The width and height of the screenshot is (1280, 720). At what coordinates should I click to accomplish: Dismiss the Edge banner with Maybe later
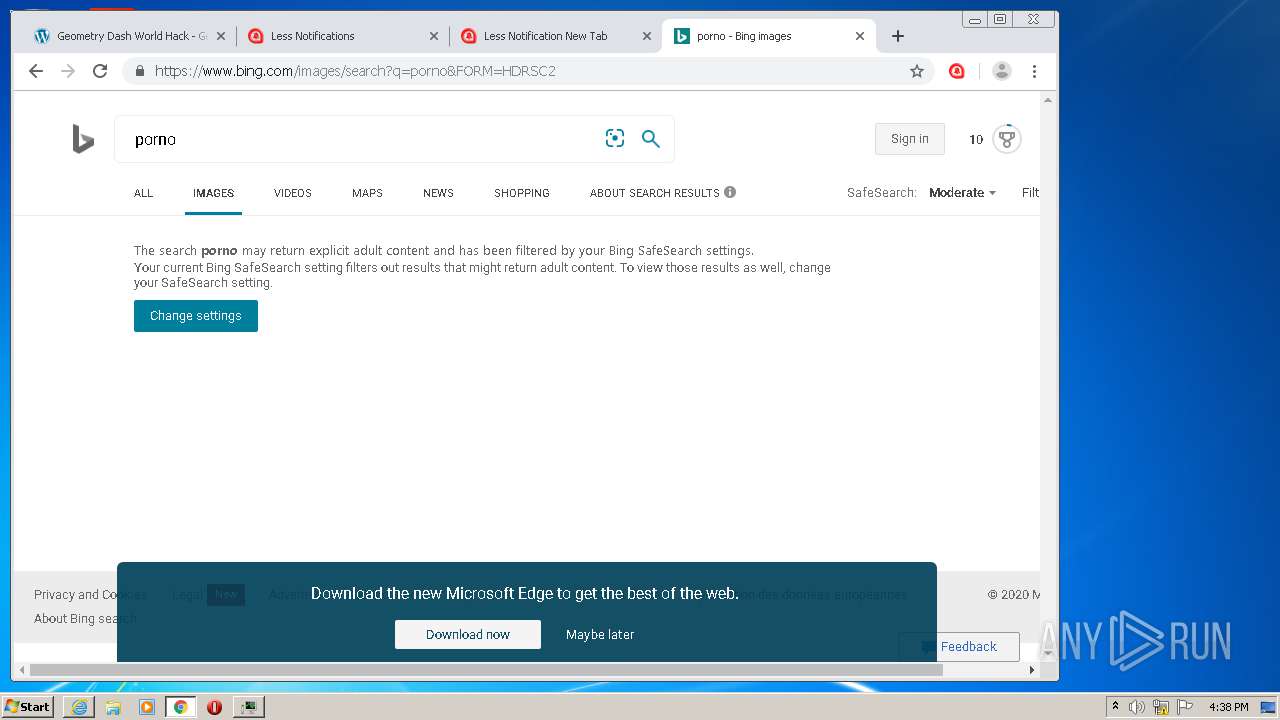[x=600, y=634]
